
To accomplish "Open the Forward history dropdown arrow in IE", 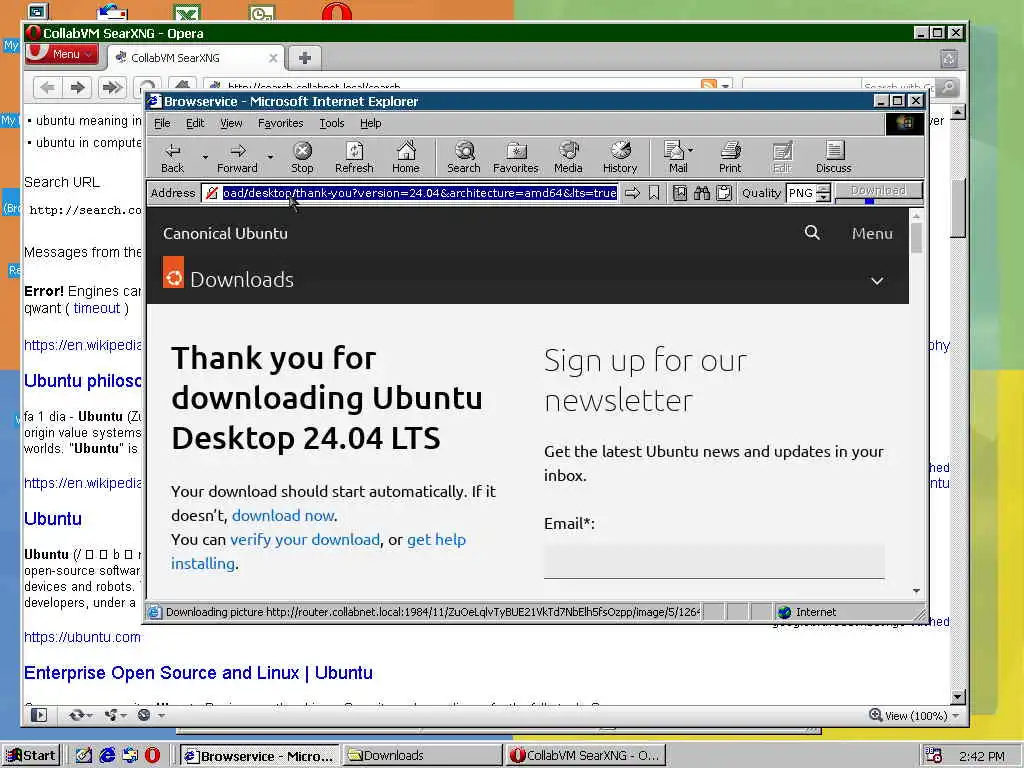I will pyautogui.click(x=270, y=157).
